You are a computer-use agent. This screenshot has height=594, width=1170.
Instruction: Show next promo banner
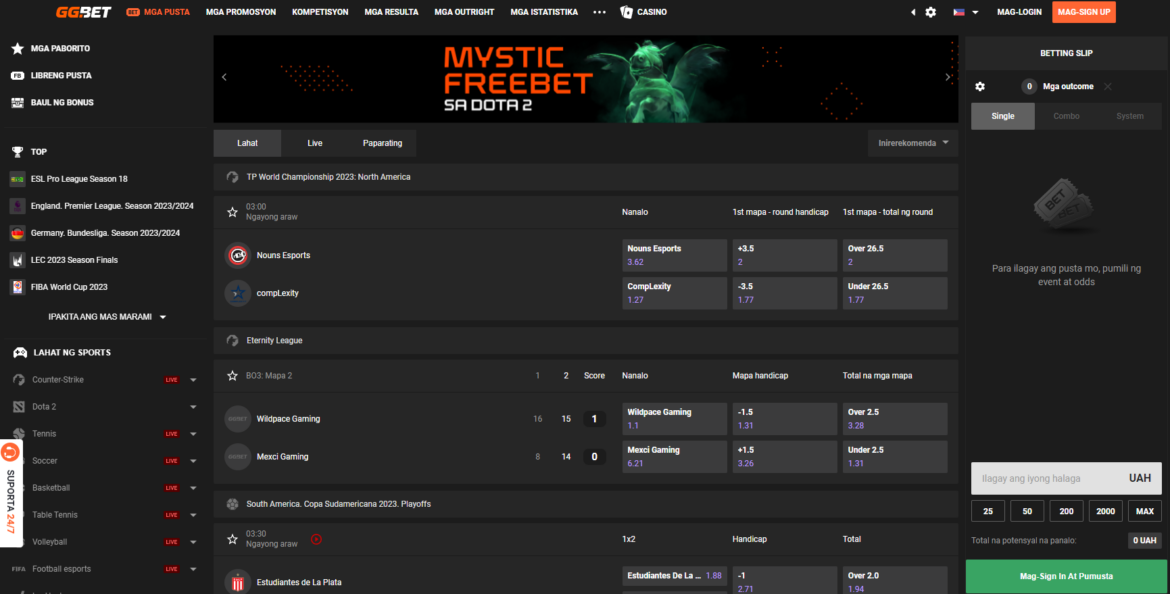[x=948, y=77]
